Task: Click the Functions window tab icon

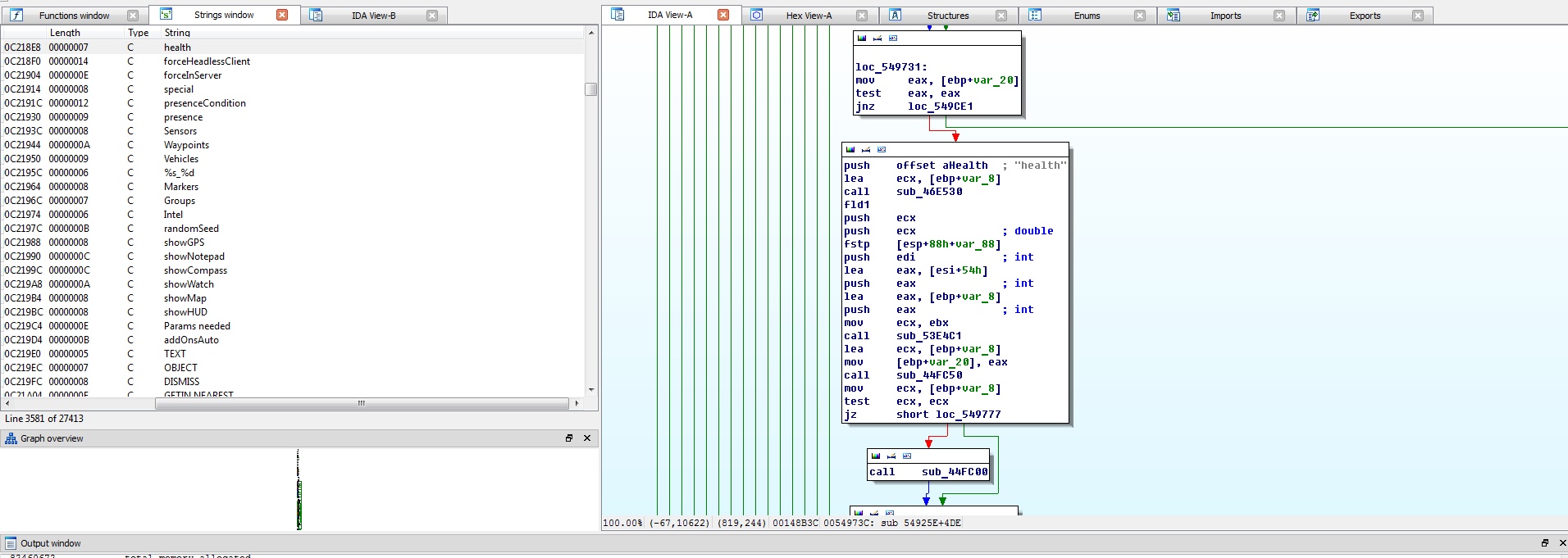Action: [x=16, y=16]
